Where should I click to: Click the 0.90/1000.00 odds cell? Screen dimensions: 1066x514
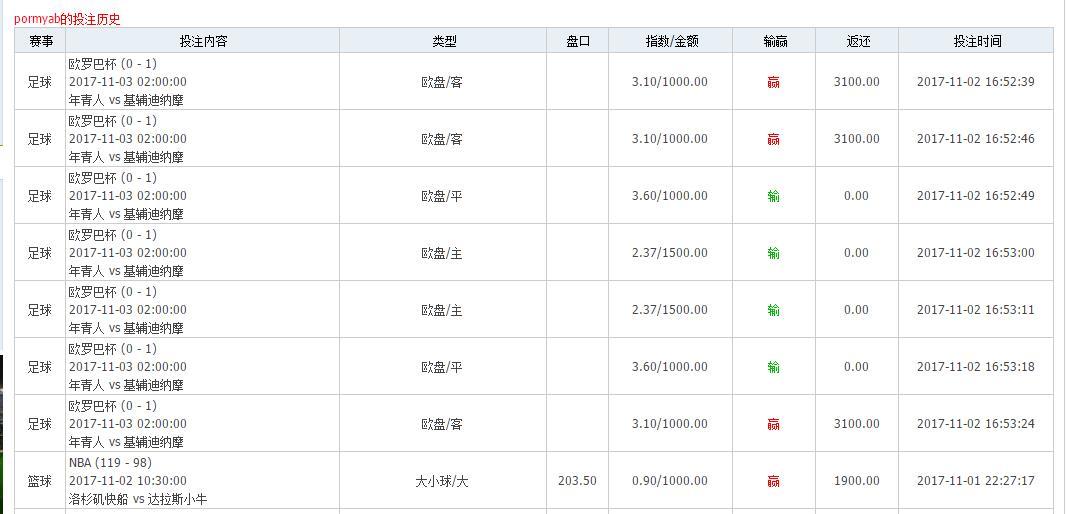click(x=670, y=481)
